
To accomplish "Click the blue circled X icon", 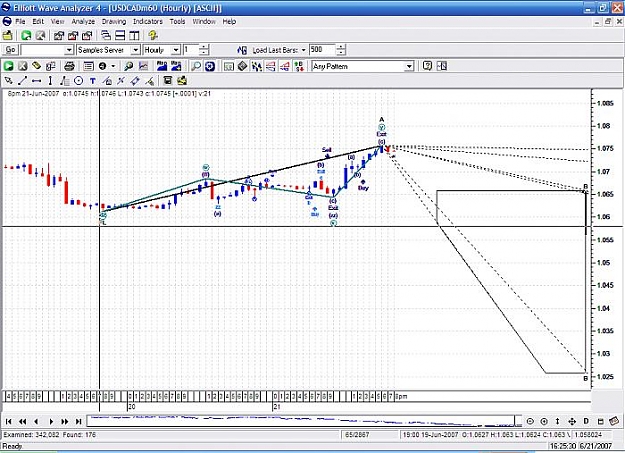I will (210, 66).
